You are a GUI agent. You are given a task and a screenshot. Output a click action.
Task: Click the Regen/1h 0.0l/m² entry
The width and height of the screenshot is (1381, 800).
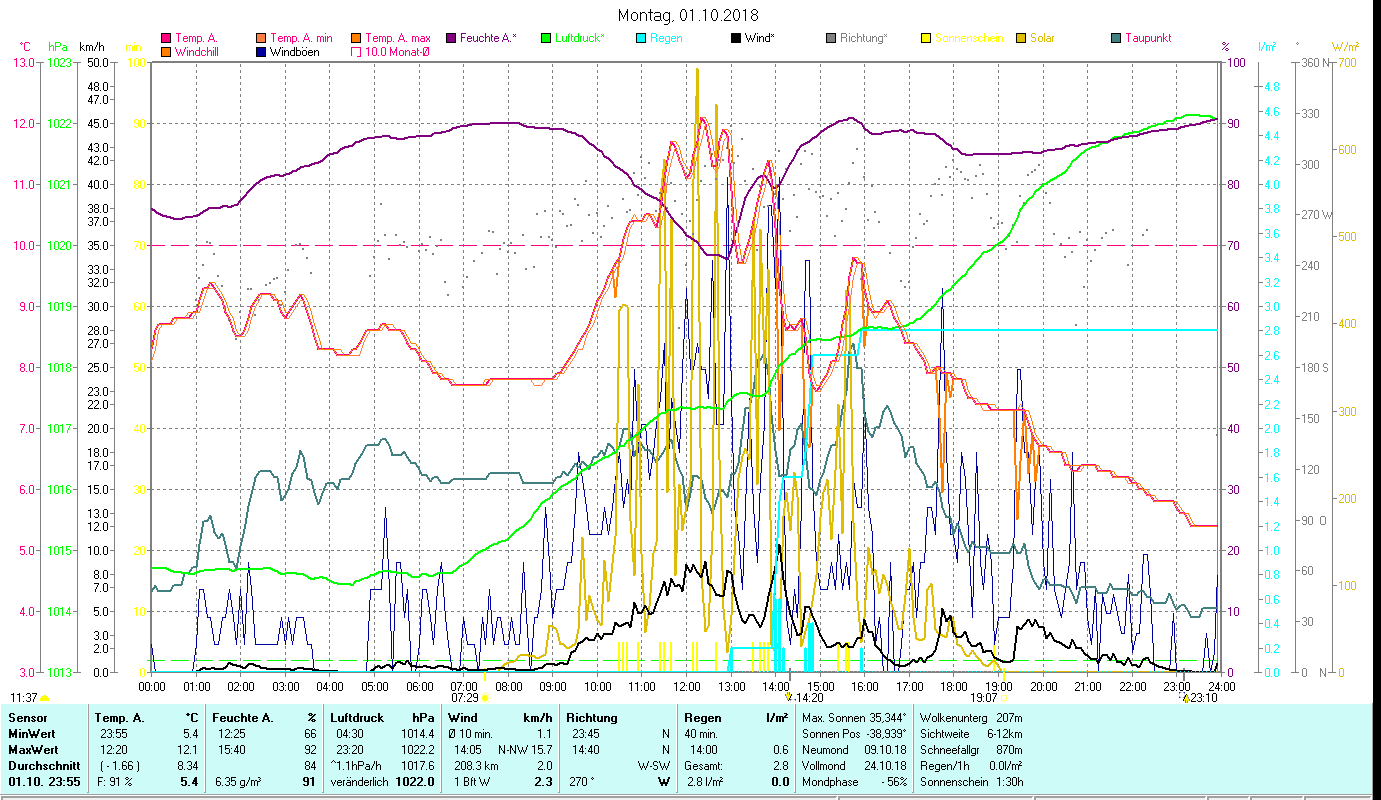coord(972,765)
